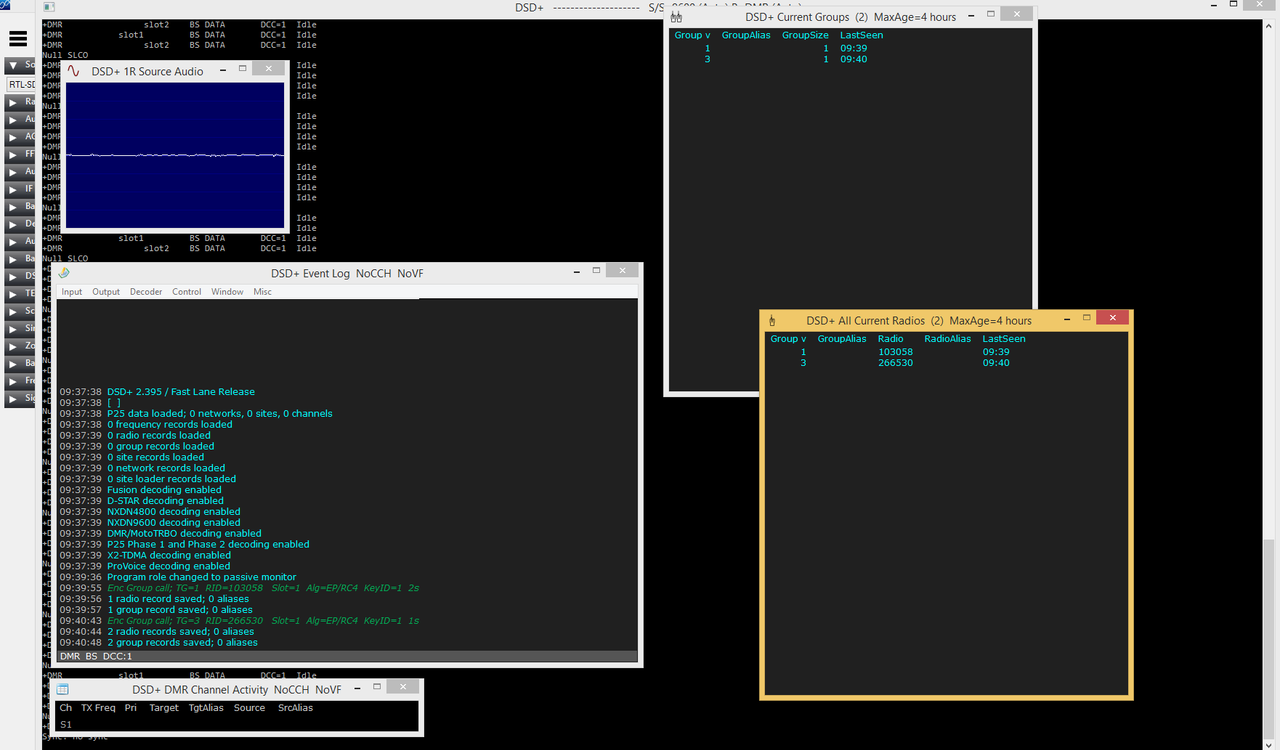Image resolution: width=1280 pixels, height=750 pixels.
Task: Click the group icon on the Current Groups title bar
Action: point(676,15)
